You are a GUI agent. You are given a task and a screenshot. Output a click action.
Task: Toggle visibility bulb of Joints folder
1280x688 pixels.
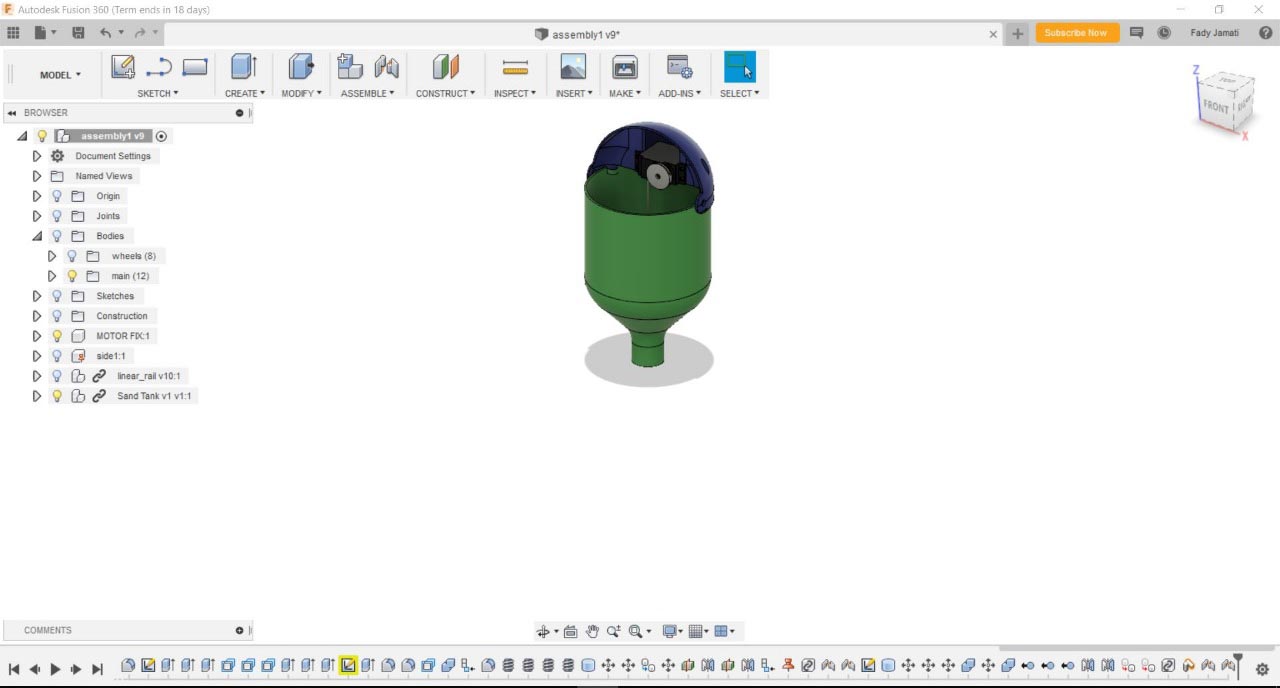click(57, 216)
